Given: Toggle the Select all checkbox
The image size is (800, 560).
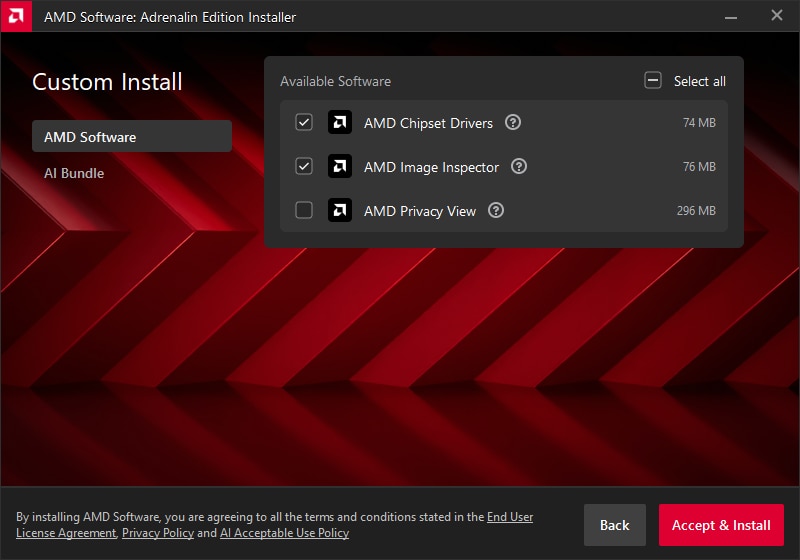Looking at the screenshot, I should coord(653,81).
